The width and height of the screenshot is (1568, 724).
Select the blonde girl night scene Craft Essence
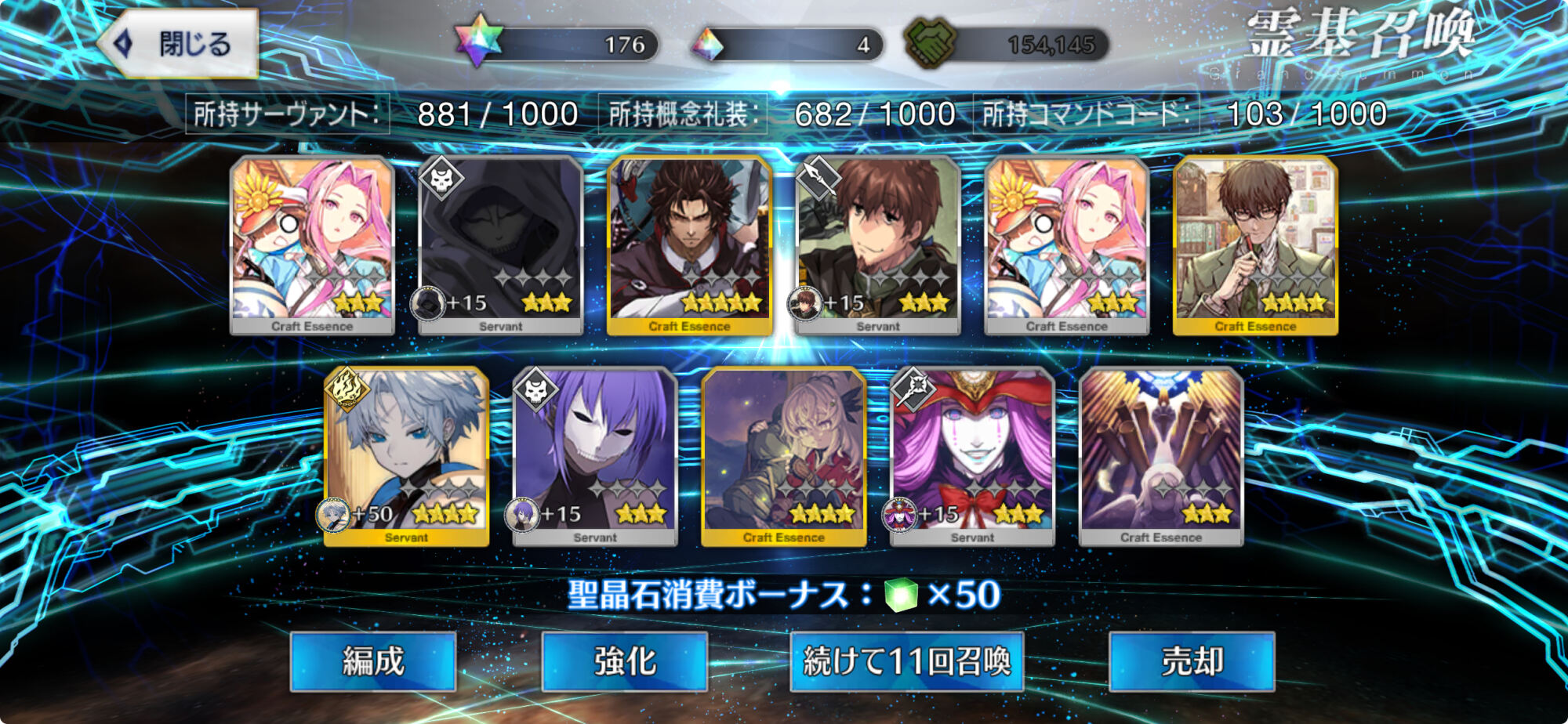784,457
